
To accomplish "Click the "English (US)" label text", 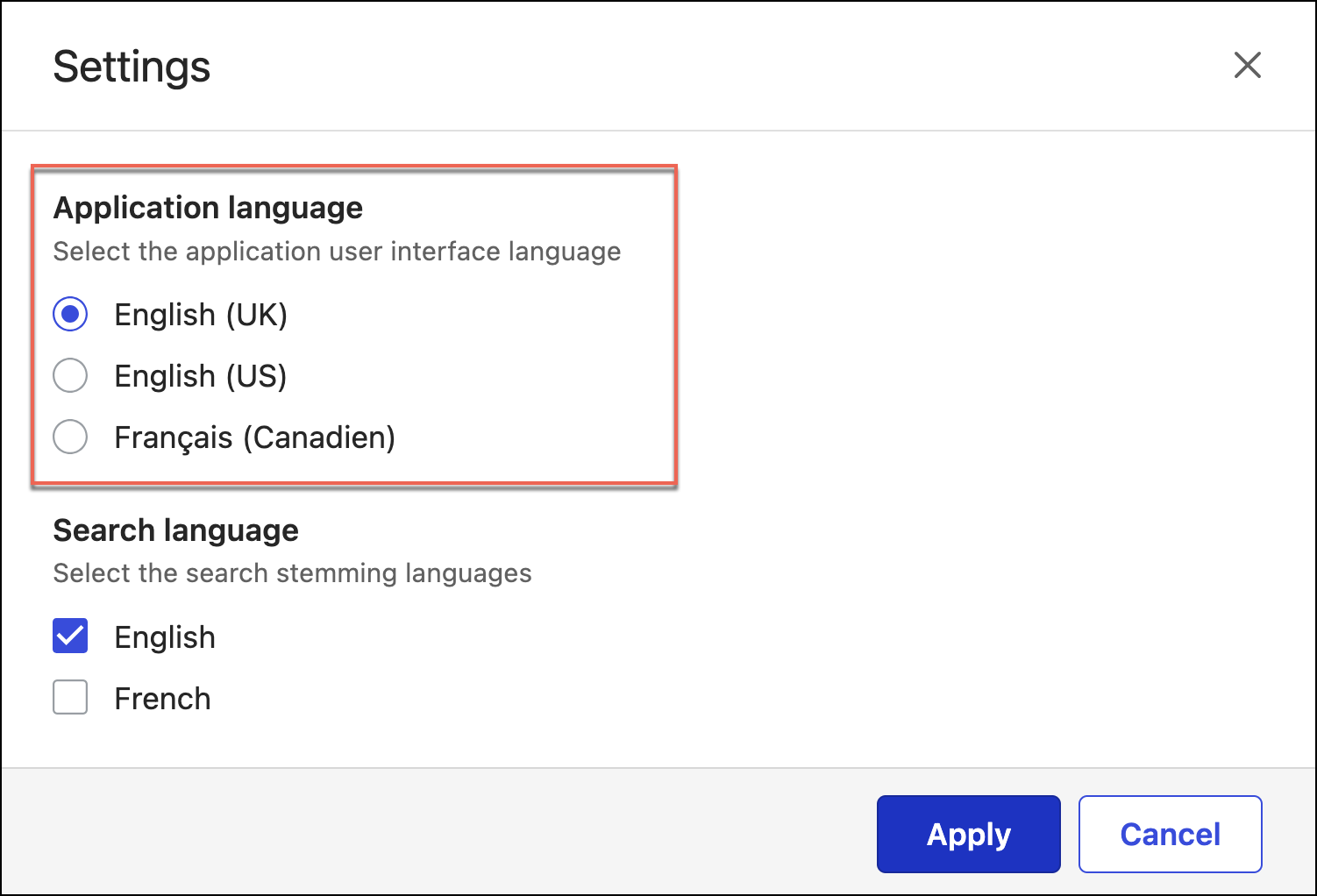I will [x=201, y=376].
